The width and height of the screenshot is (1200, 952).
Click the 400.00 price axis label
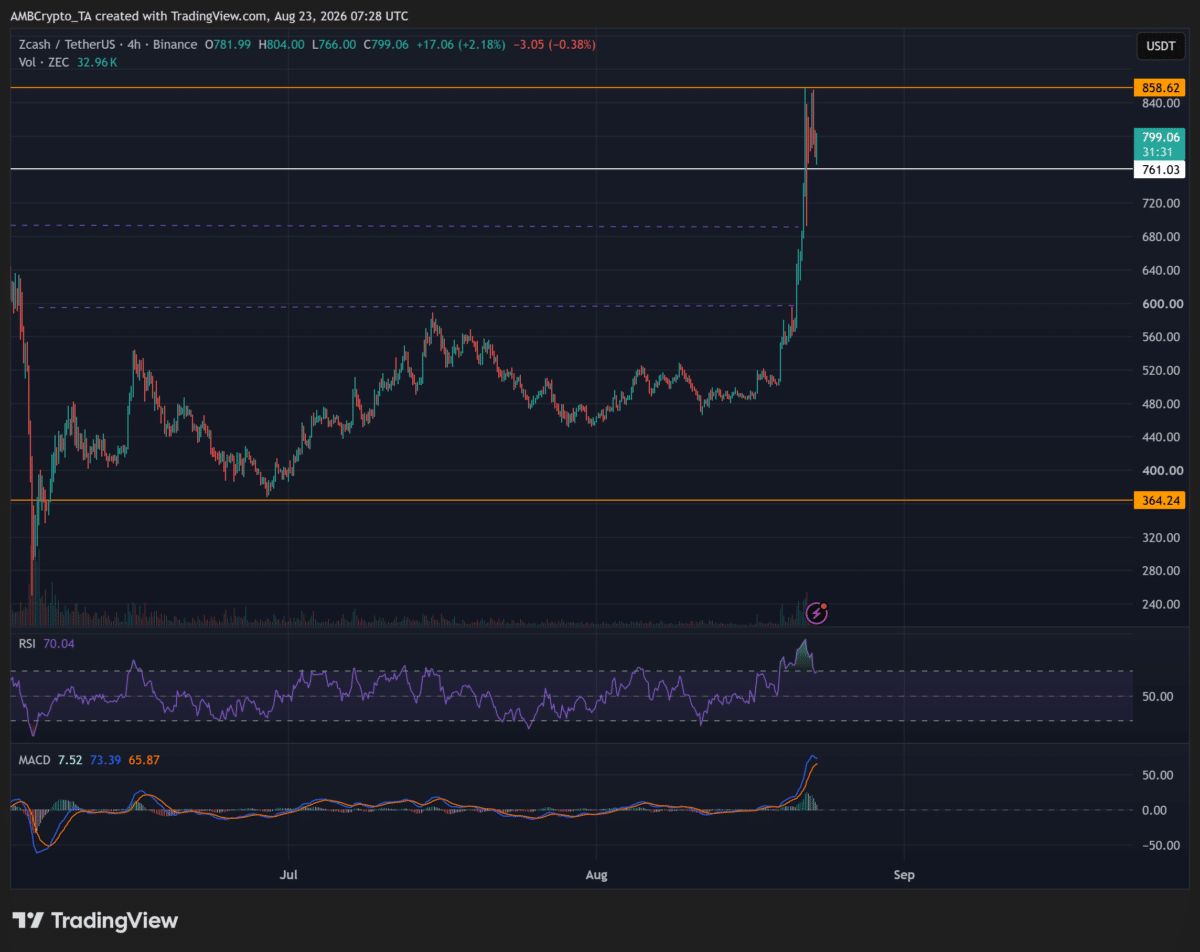[x=1162, y=471]
